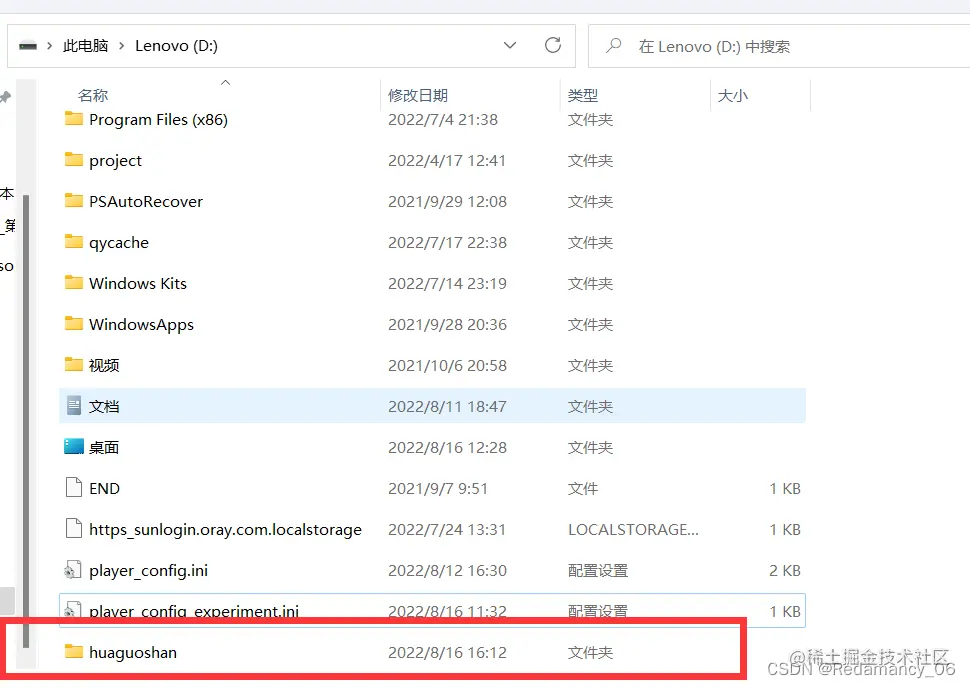Screen dimensions: 970x688
Task: Select 此电脑 in the breadcrumb path
Action: [85, 46]
